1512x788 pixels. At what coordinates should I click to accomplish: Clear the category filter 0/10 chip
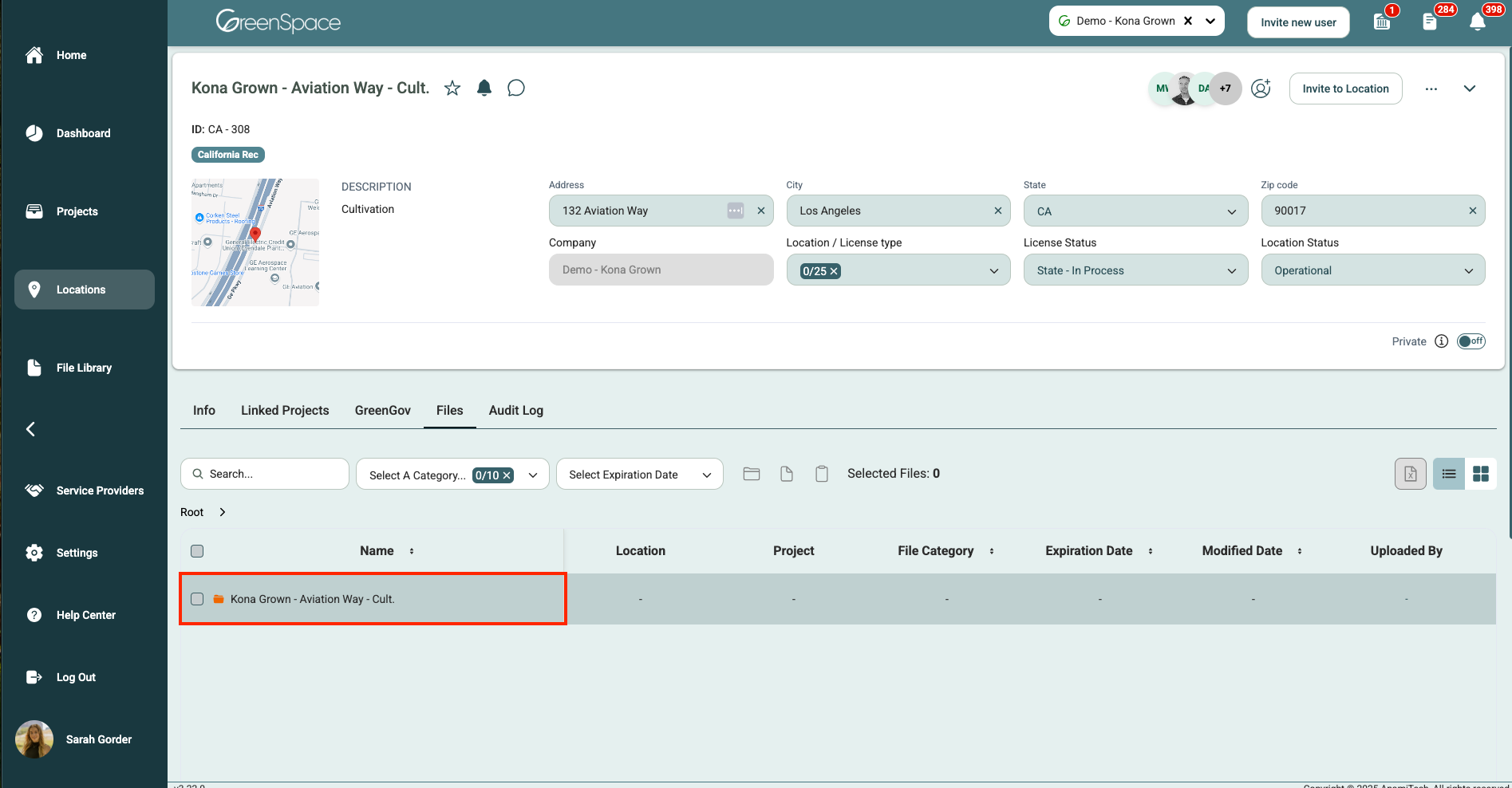click(507, 475)
